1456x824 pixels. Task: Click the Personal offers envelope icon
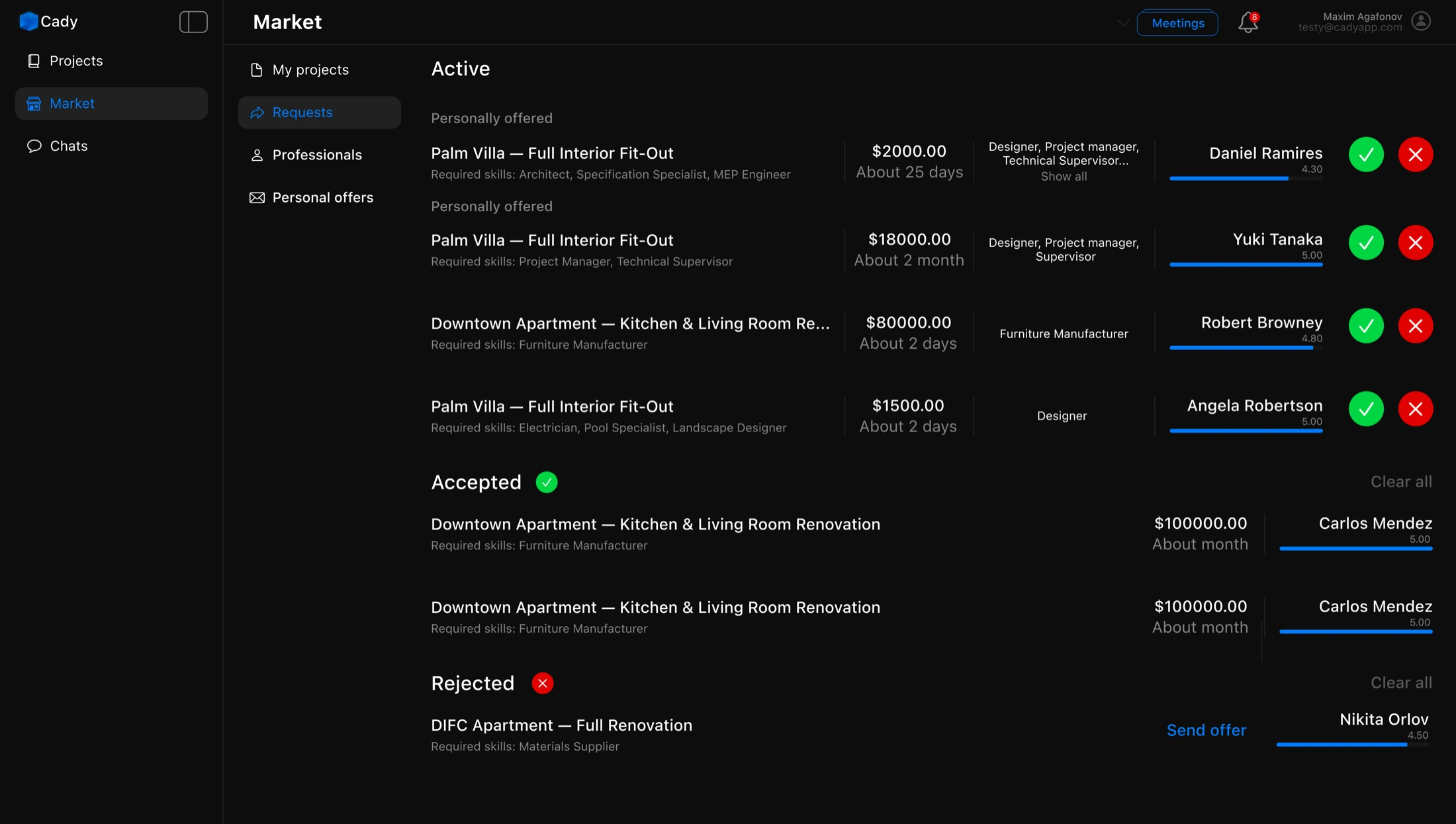[257, 197]
